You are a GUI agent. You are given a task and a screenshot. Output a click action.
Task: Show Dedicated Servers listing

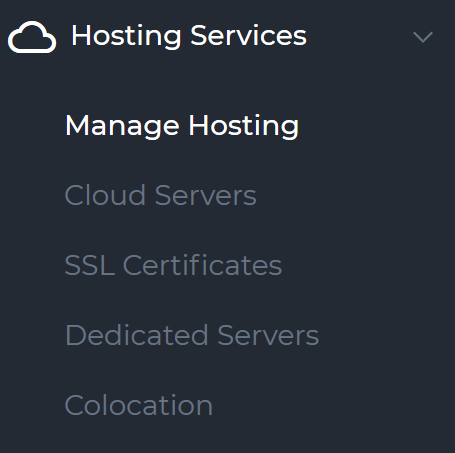192,335
